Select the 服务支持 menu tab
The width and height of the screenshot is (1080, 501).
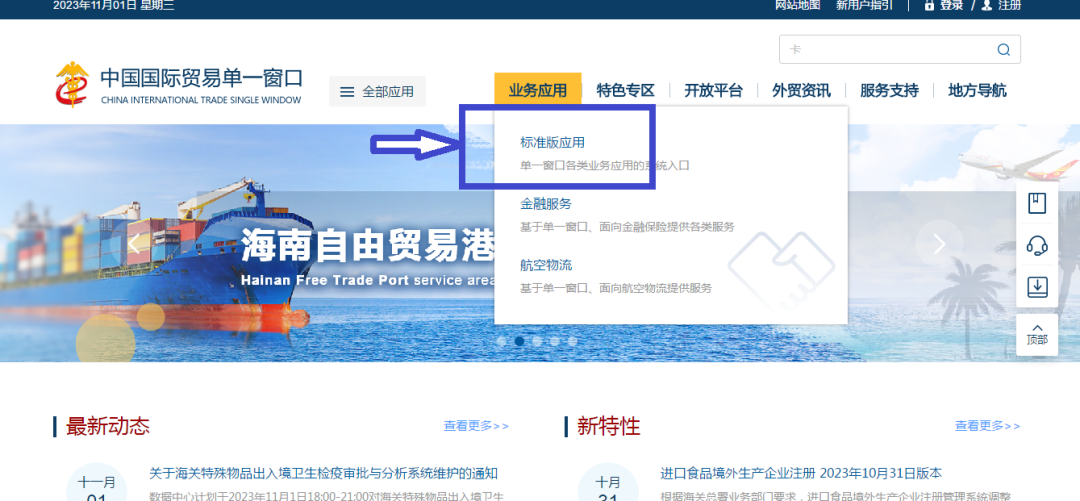(889, 90)
